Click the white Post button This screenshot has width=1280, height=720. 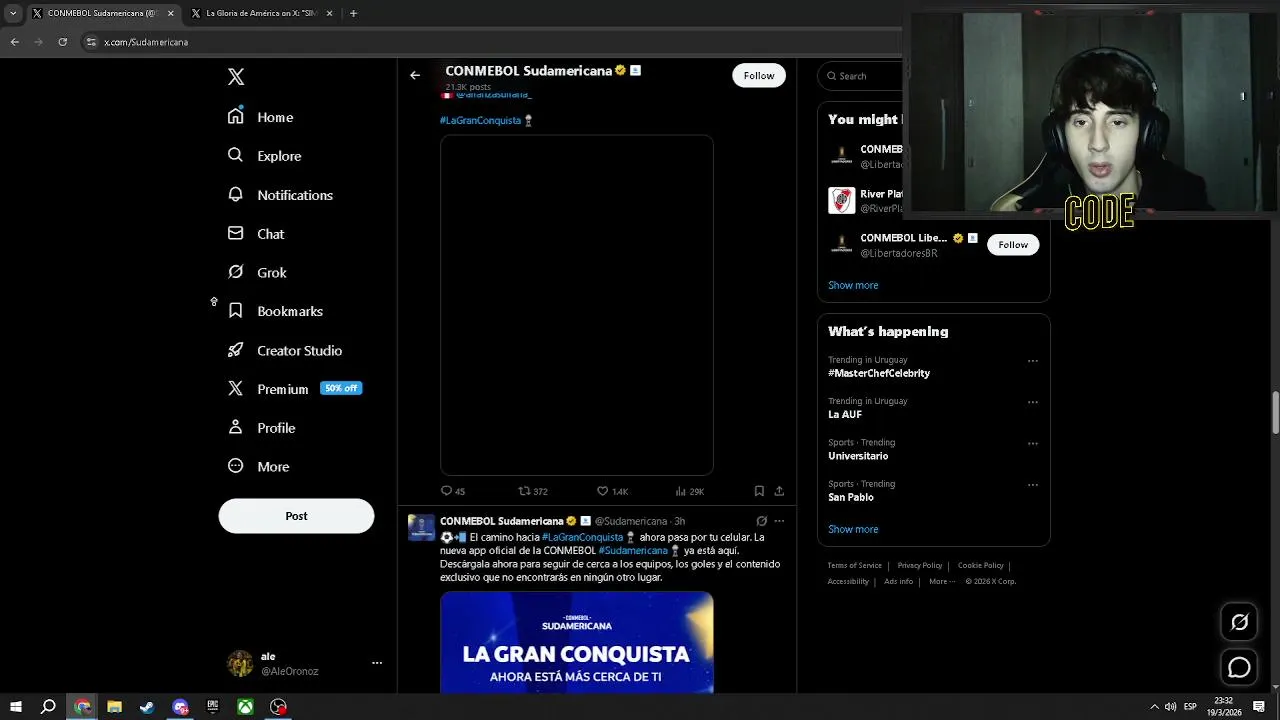coord(296,516)
